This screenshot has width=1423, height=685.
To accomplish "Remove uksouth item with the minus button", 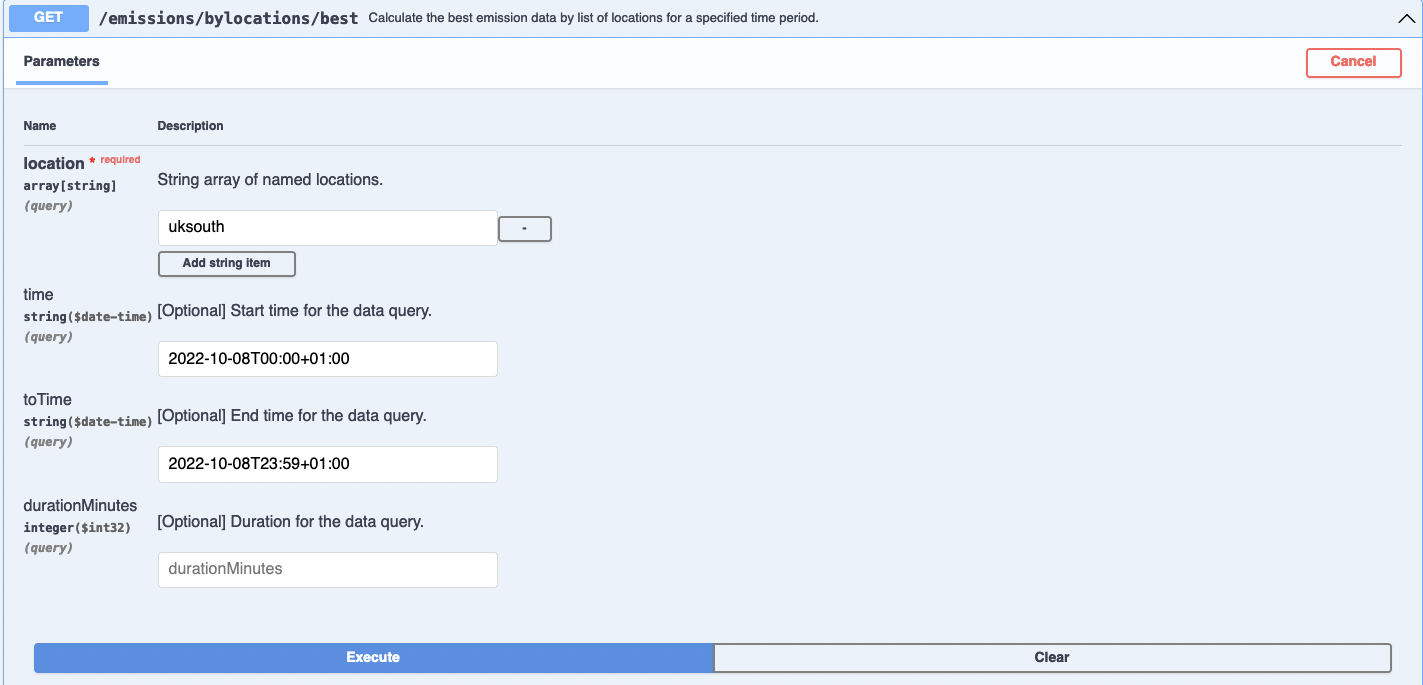I will pos(524,229).
